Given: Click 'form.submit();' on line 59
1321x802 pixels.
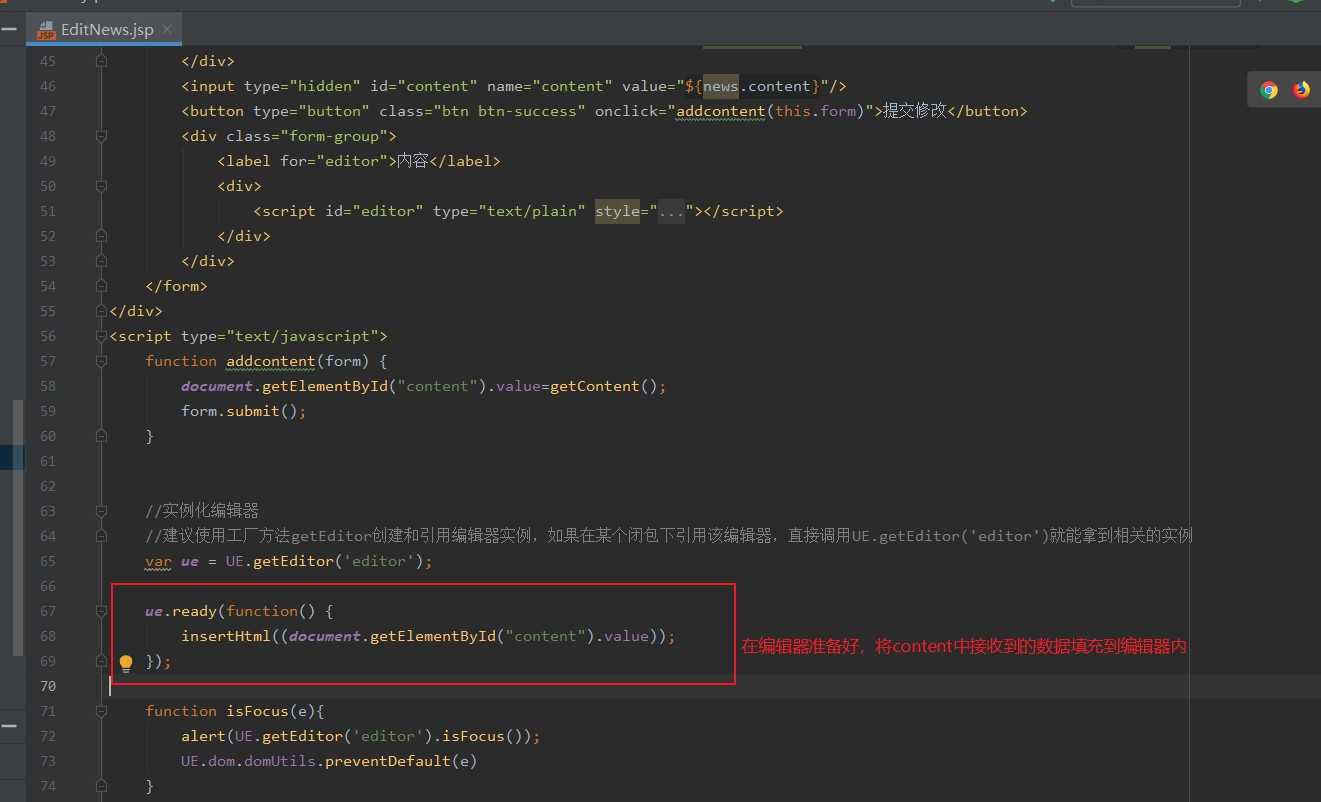Looking at the screenshot, I should (x=243, y=411).
